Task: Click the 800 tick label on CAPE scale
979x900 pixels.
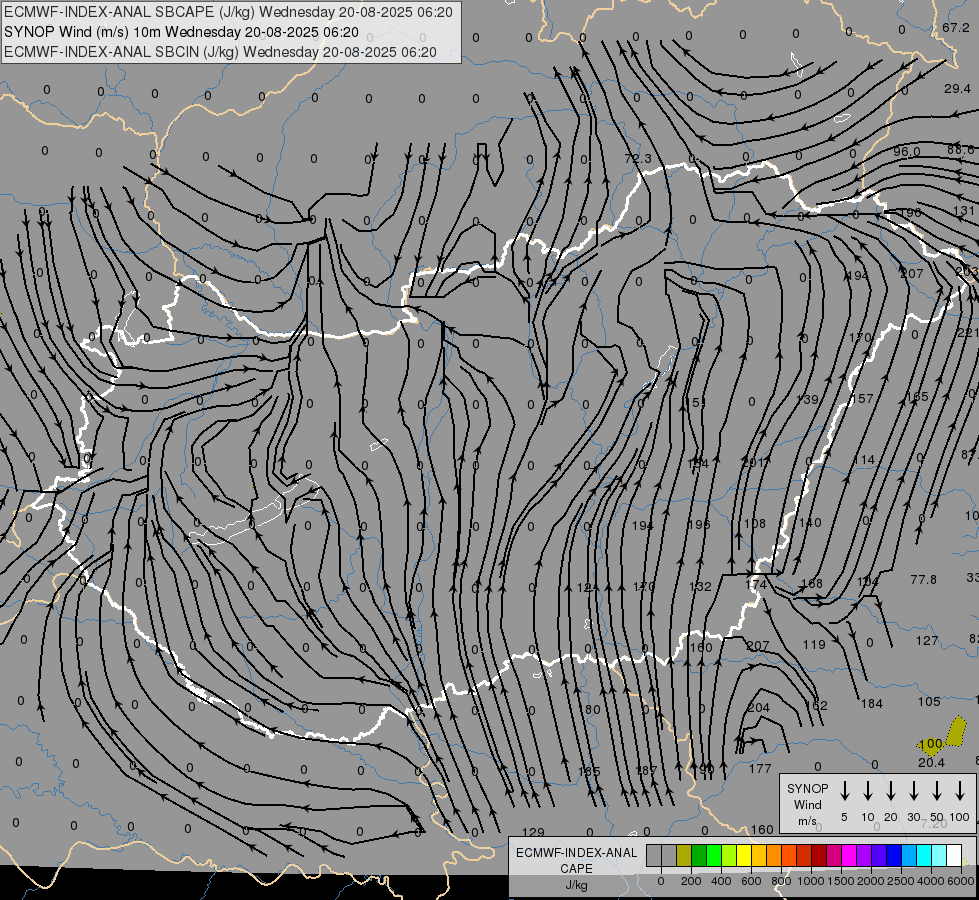Action: pyautogui.click(x=781, y=881)
